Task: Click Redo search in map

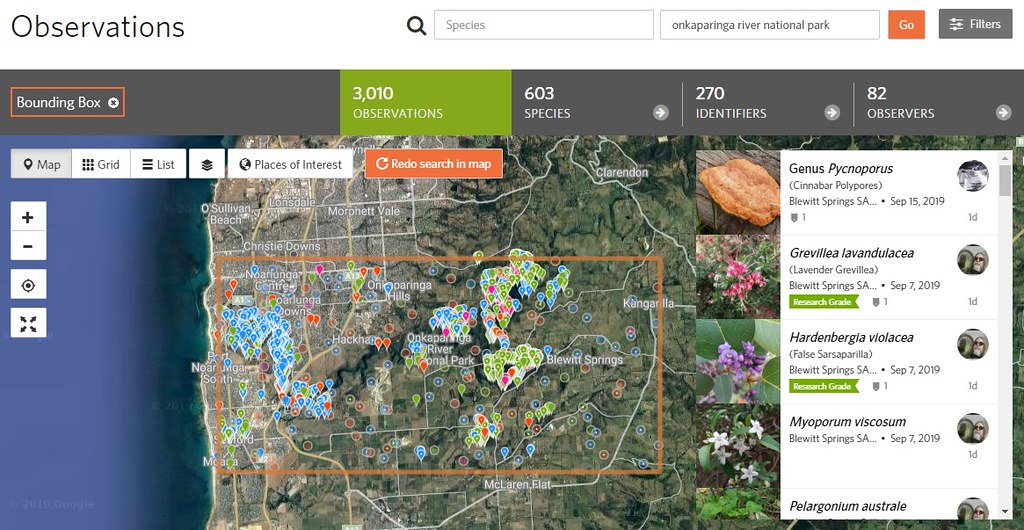Action: point(433,164)
